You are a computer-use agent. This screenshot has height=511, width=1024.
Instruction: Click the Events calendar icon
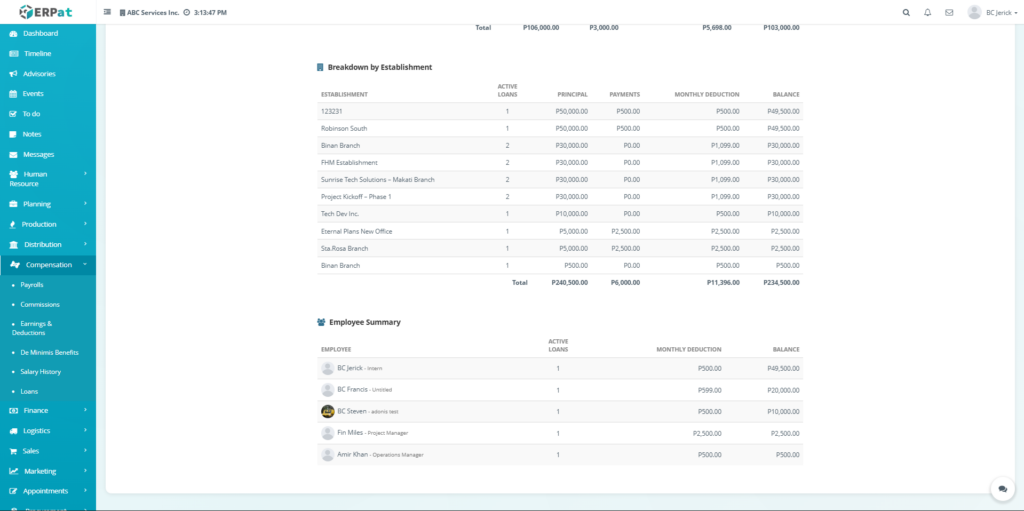click(x=13, y=93)
